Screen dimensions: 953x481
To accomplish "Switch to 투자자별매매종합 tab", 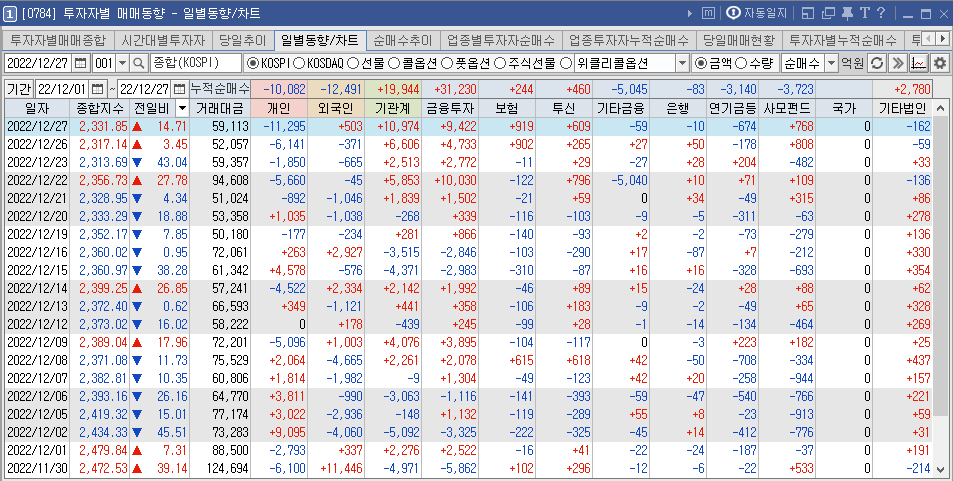I will pos(58,41).
